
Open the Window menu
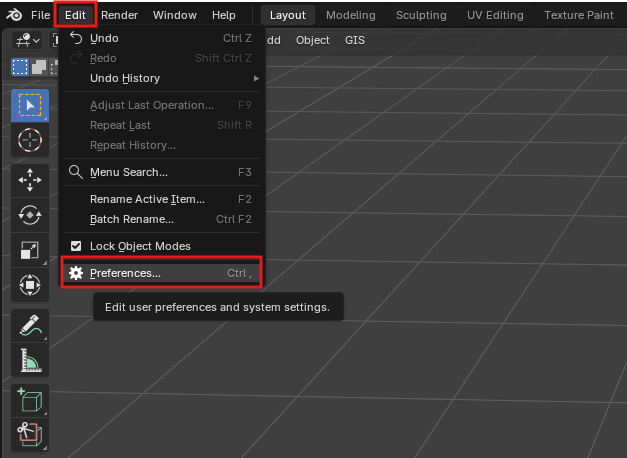pos(175,15)
